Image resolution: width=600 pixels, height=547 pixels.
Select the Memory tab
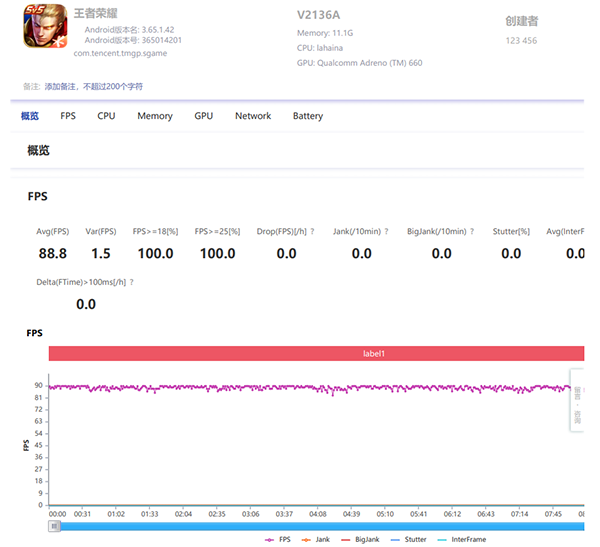click(155, 116)
